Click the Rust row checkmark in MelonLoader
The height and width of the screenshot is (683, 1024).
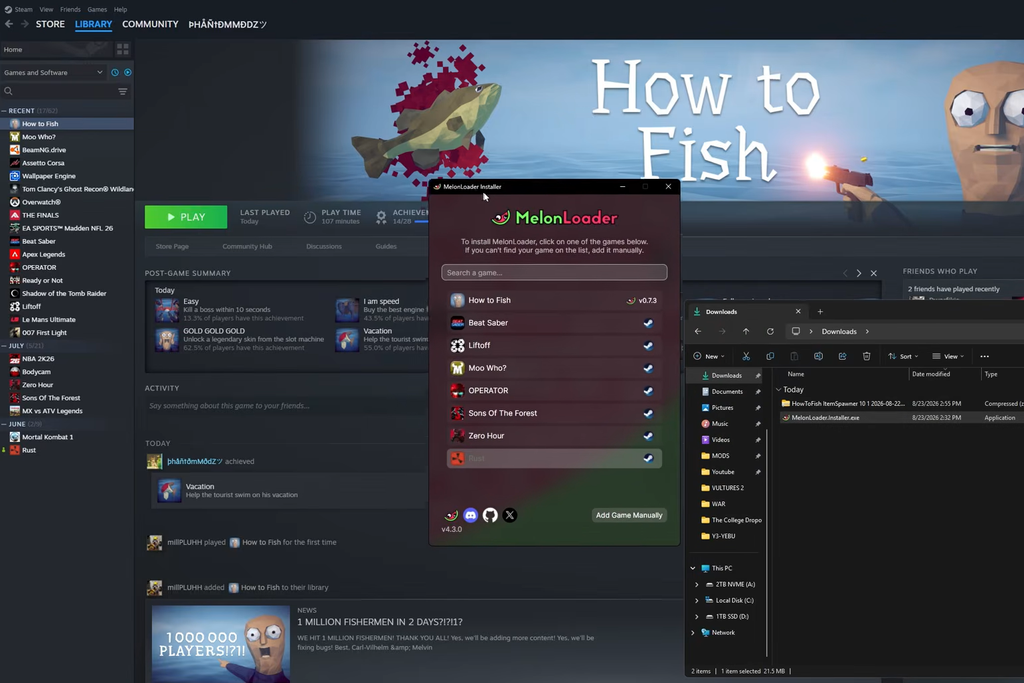648,458
